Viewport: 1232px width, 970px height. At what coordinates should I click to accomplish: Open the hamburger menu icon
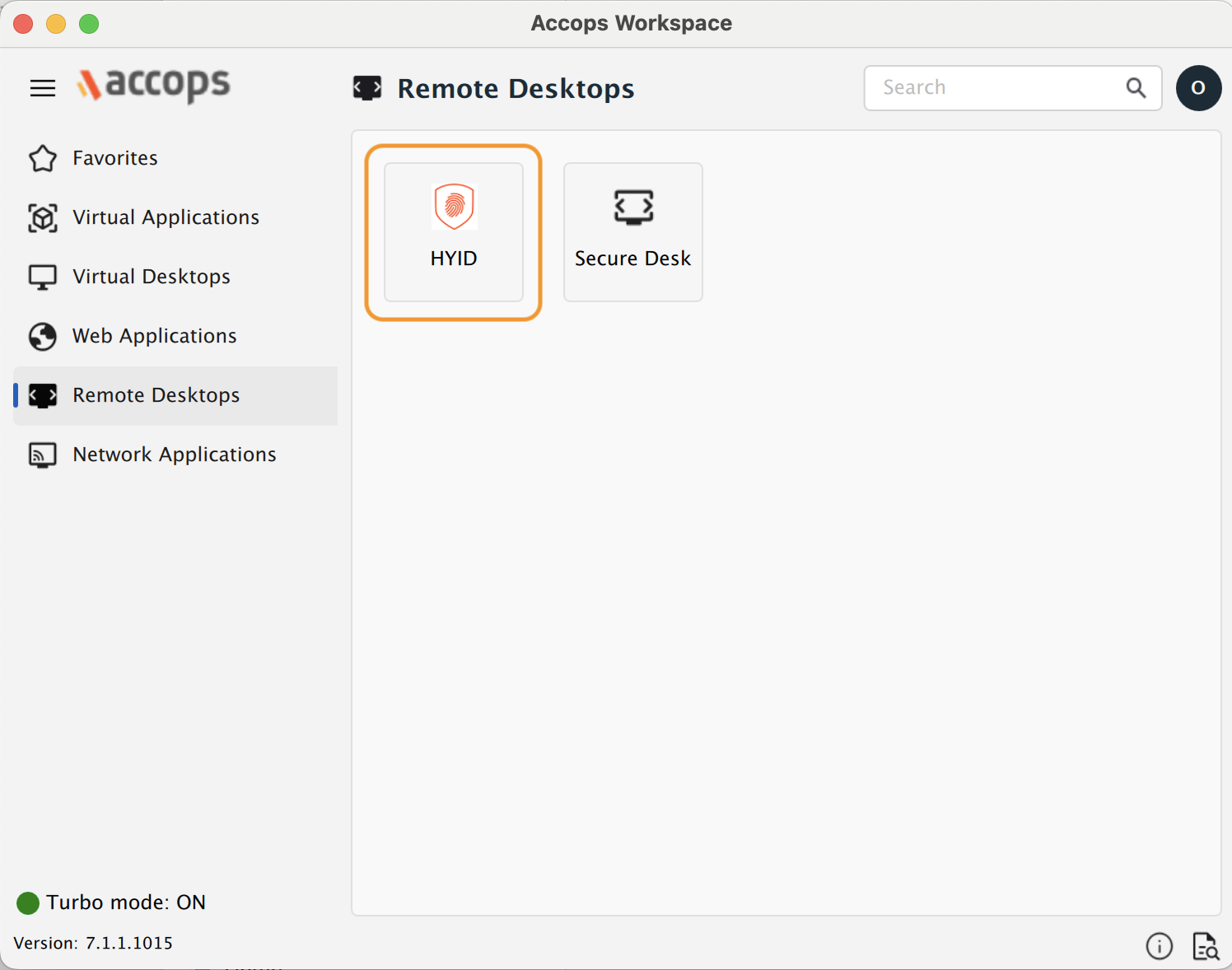43,88
